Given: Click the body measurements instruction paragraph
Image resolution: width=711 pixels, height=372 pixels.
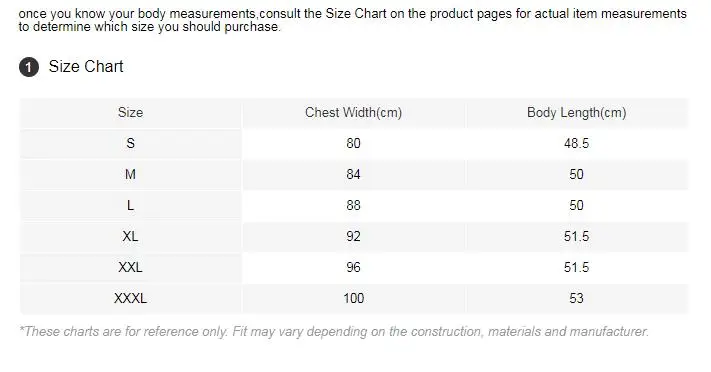Looking at the screenshot, I should click(x=352, y=20).
